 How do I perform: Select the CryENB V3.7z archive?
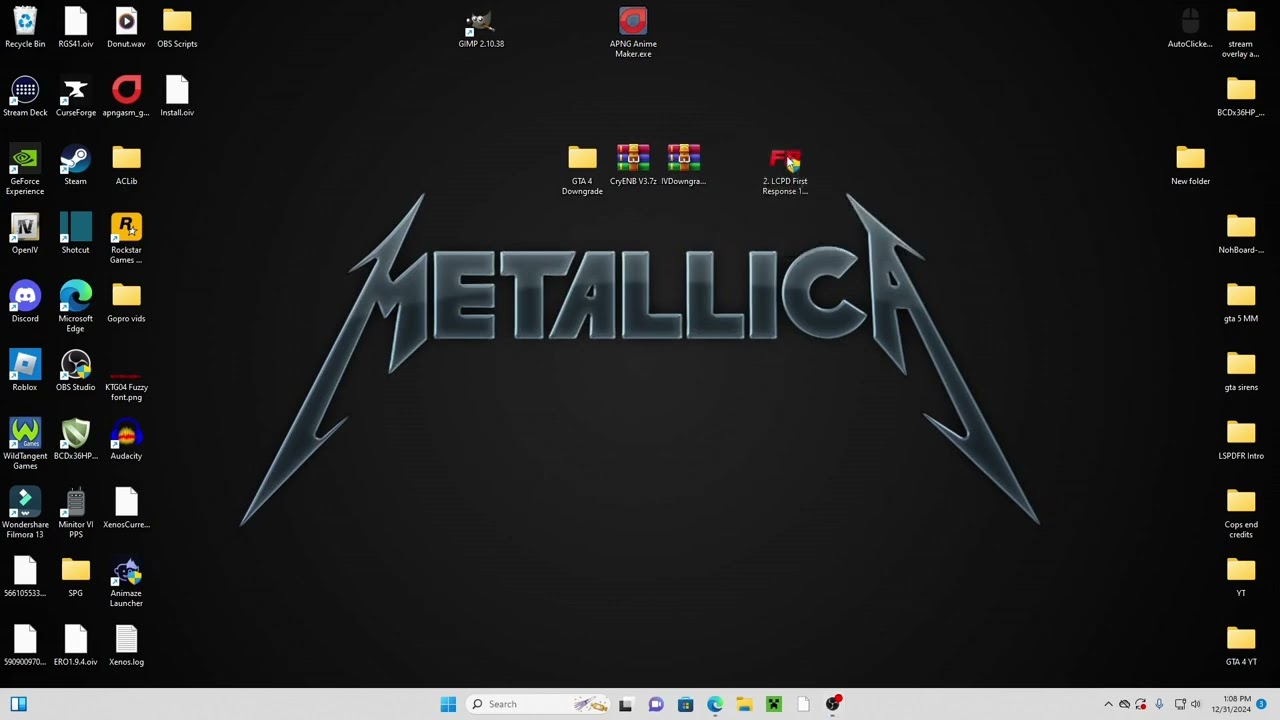(x=633, y=166)
